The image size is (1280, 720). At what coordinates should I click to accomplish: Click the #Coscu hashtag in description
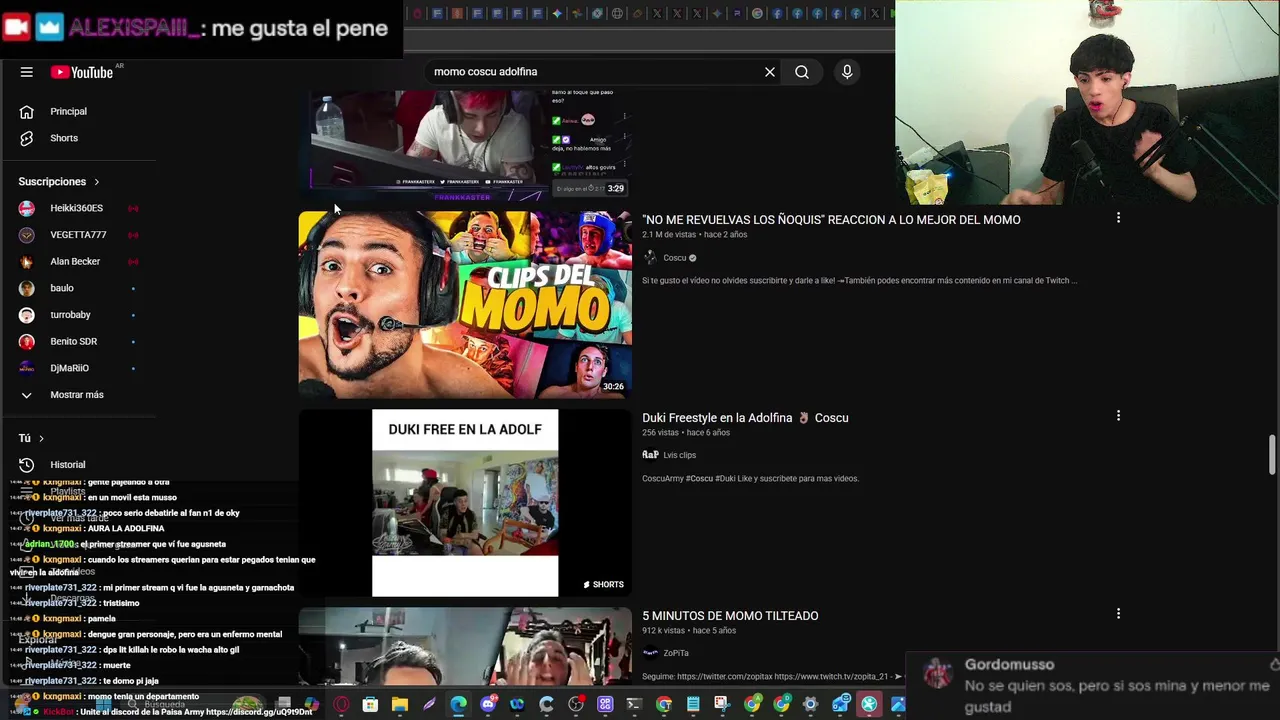(699, 479)
